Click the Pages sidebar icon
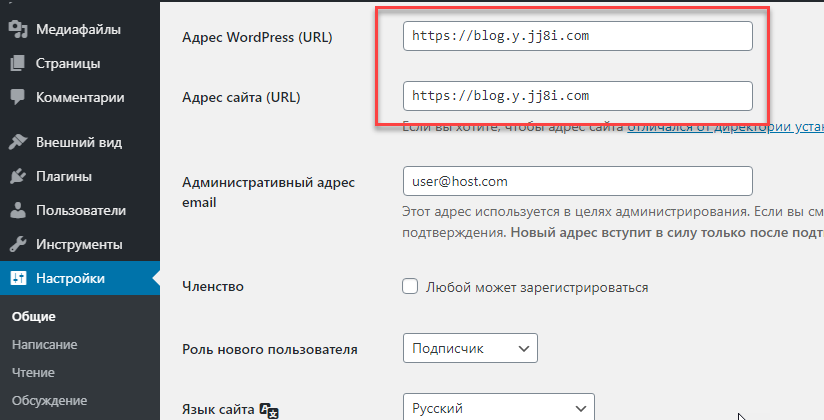This screenshot has height=420, width=824. click(x=18, y=64)
